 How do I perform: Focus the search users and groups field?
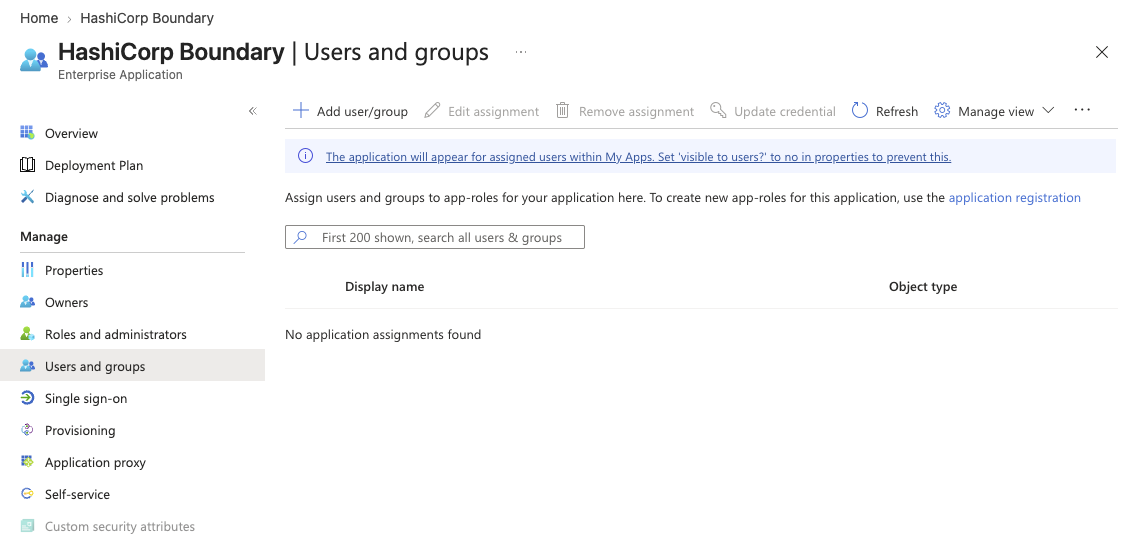click(435, 237)
